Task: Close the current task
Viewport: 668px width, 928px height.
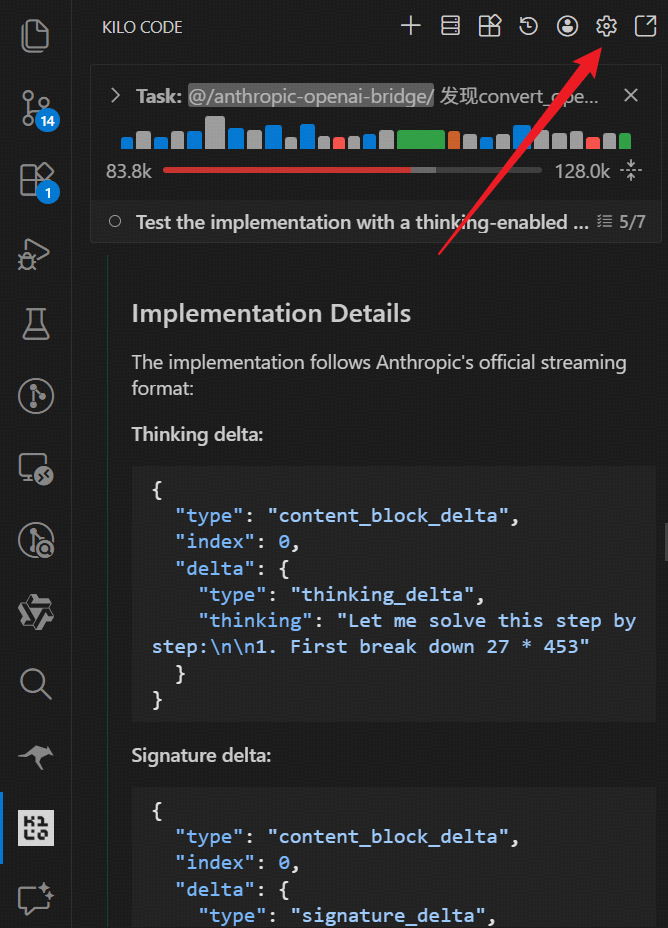Action: pos(631,96)
